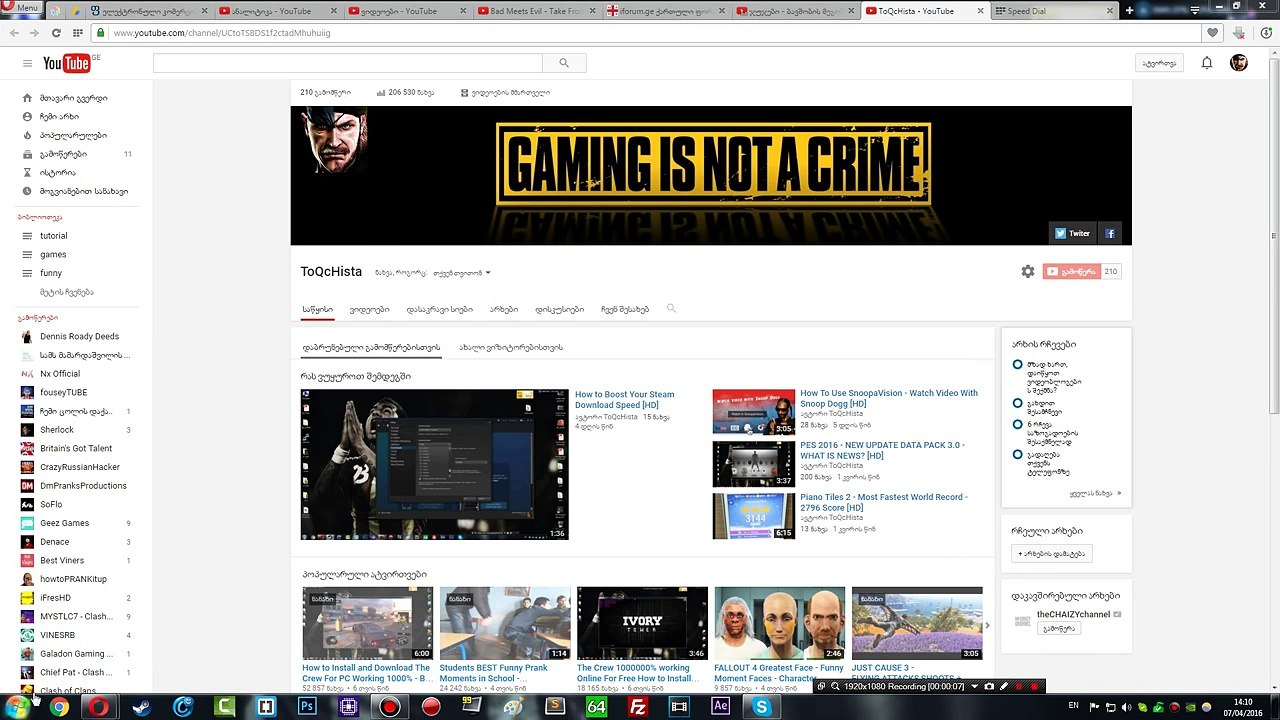Open Google Chrome from the taskbar
Viewport: 1280px width, 720px height.
coord(59,707)
